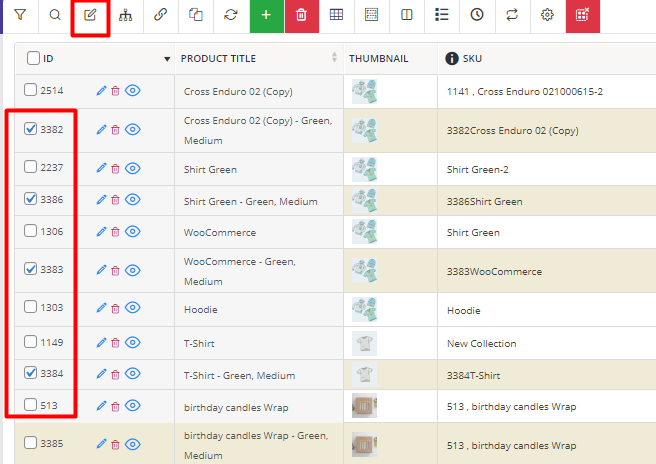
Task: Click the duplicate copy toolbar icon
Action: [196, 15]
